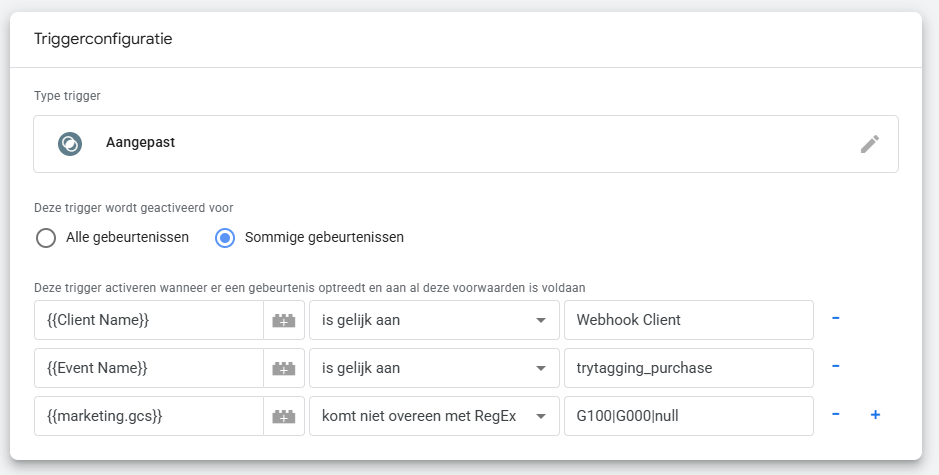The image size is (939, 475).
Task: Open variable picker next to {{Client Name}}
Action: coord(284,320)
